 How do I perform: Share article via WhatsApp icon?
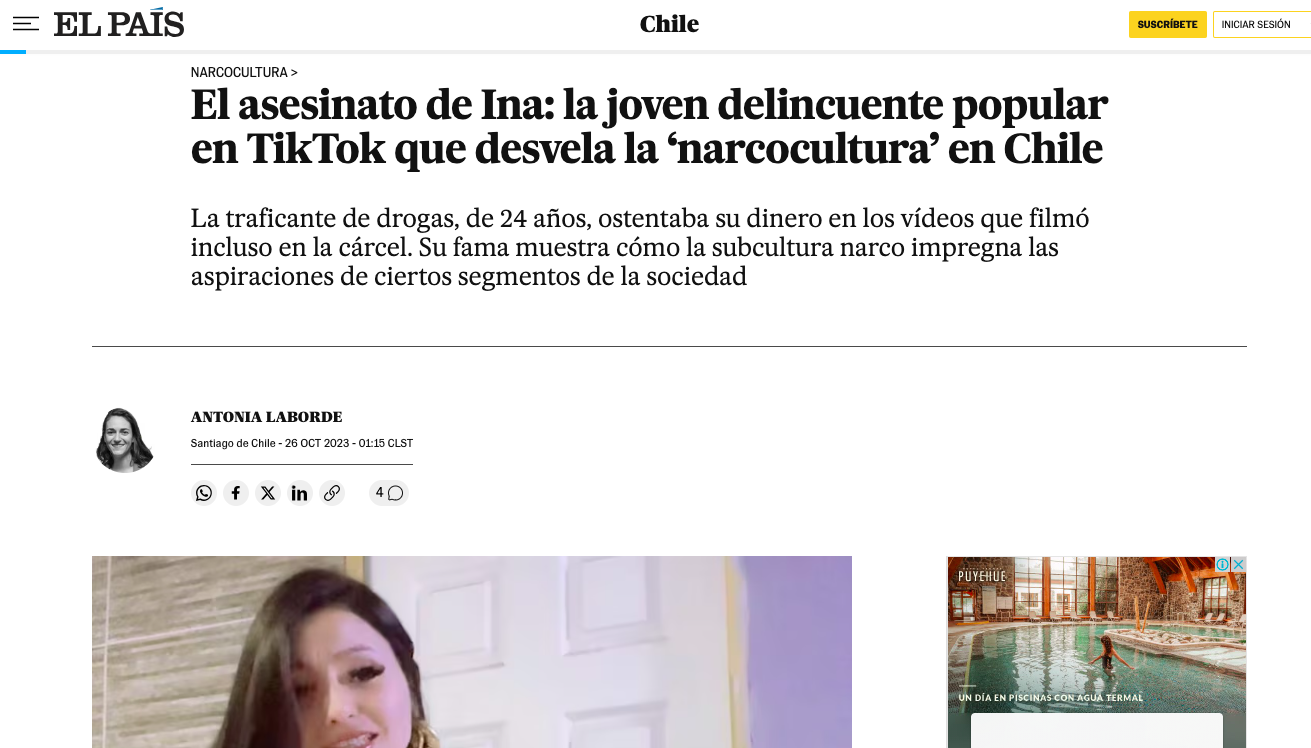(x=204, y=493)
